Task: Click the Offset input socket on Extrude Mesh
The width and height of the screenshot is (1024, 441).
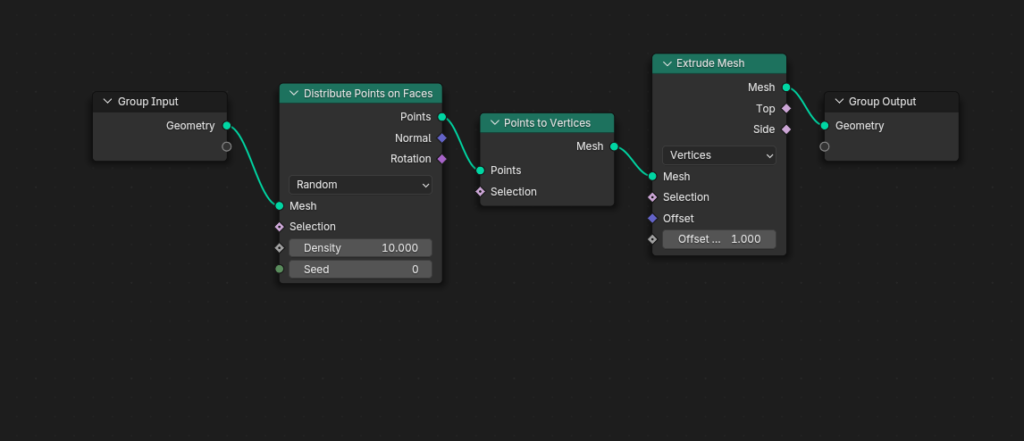Action: point(652,218)
